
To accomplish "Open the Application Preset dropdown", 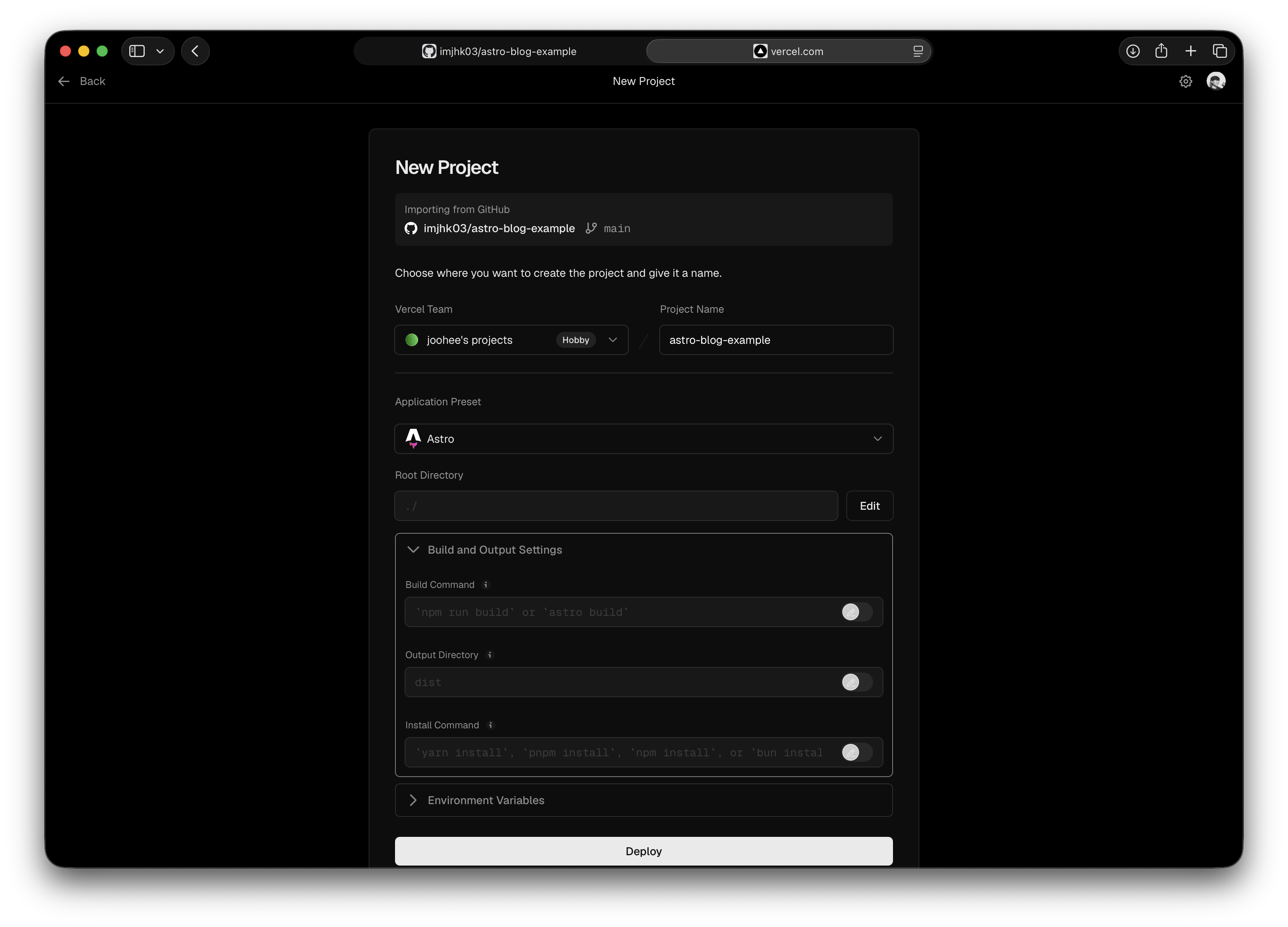I will [x=644, y=439].
